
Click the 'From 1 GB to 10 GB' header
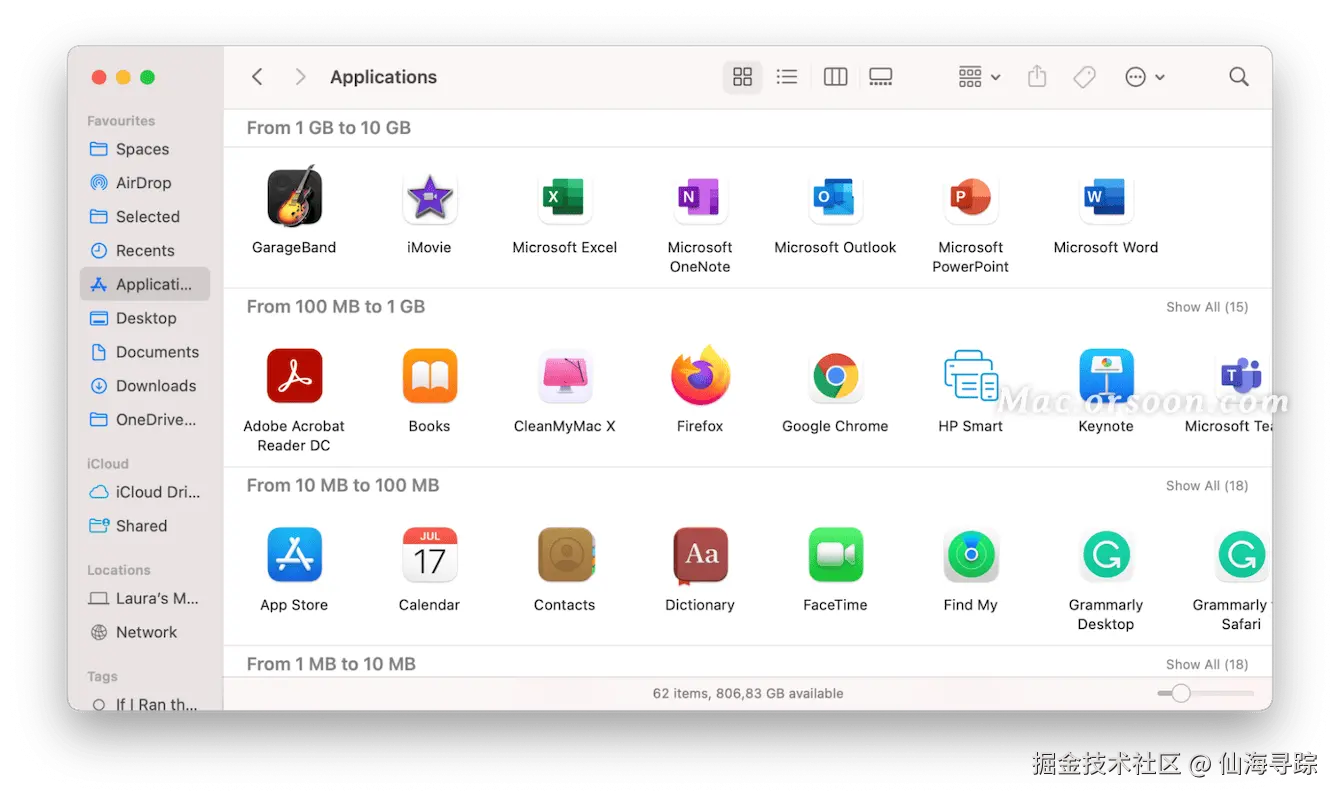[329, 128]
